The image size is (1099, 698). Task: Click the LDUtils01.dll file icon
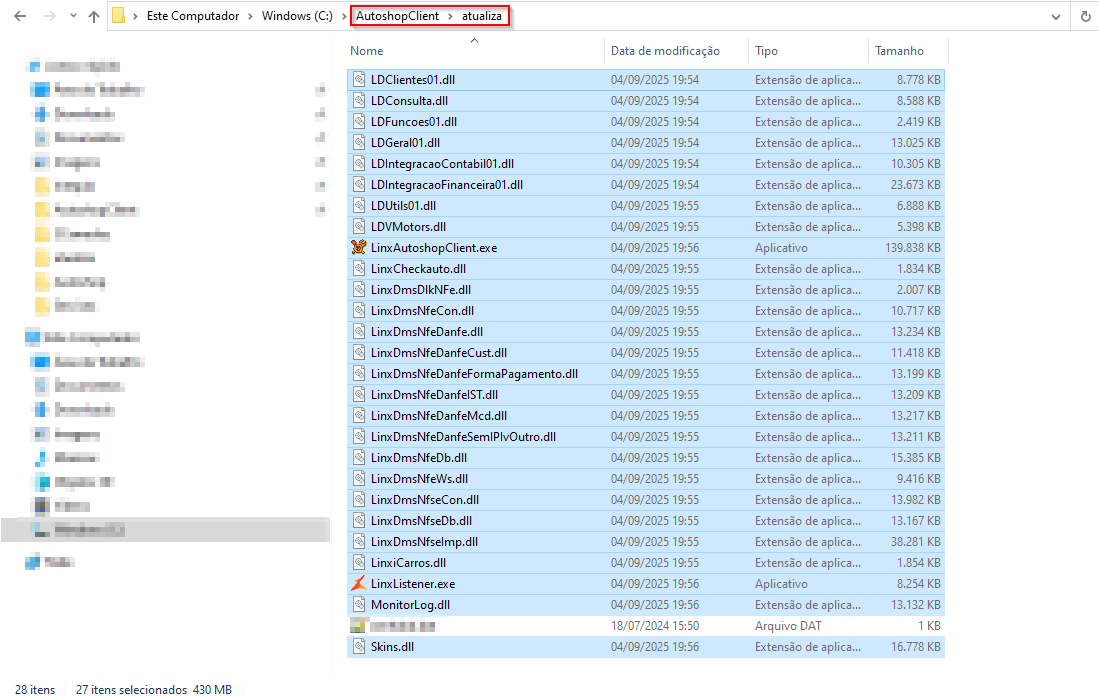click(x=359, y=205)
